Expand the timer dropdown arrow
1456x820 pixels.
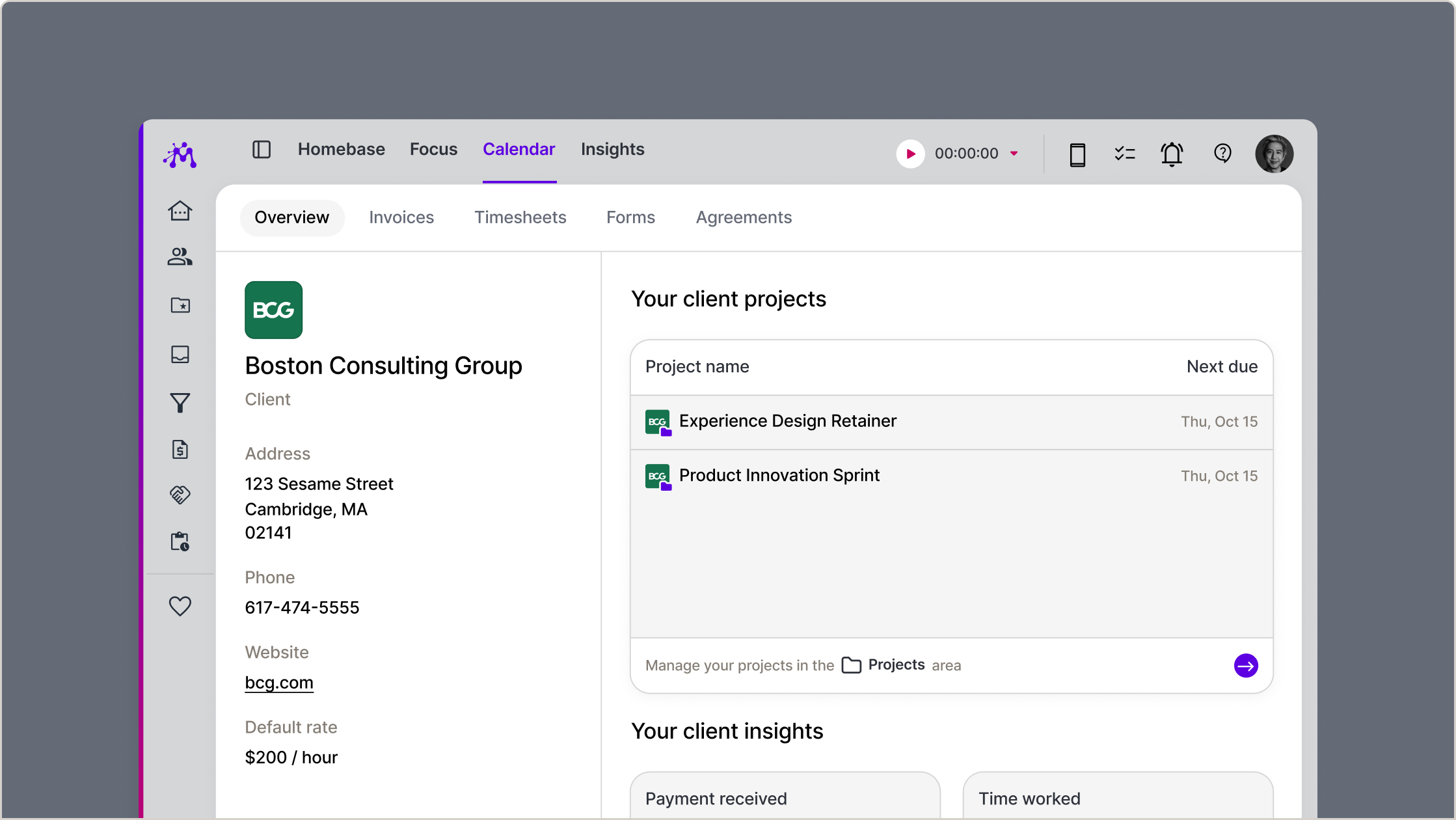point(1014,154)
